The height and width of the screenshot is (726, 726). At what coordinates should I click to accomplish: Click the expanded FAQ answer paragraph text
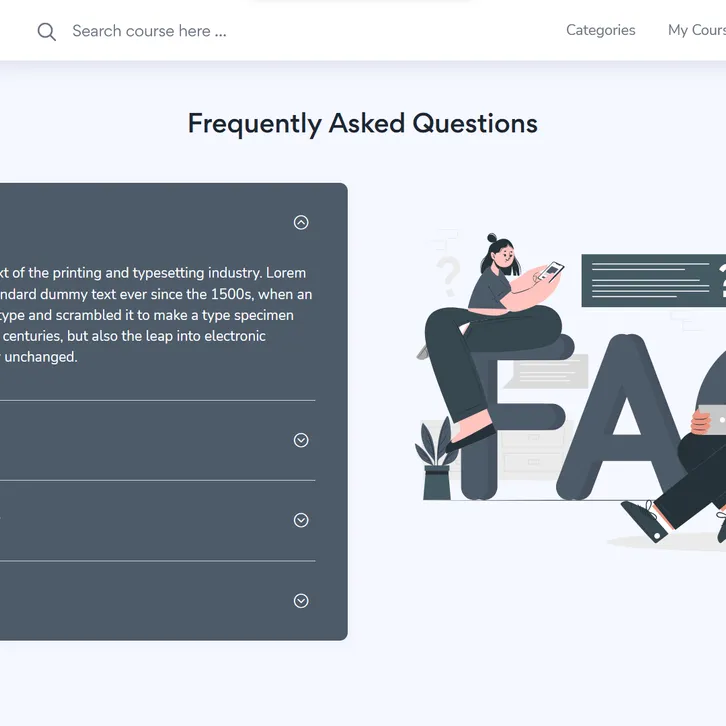tap(150, 314)
